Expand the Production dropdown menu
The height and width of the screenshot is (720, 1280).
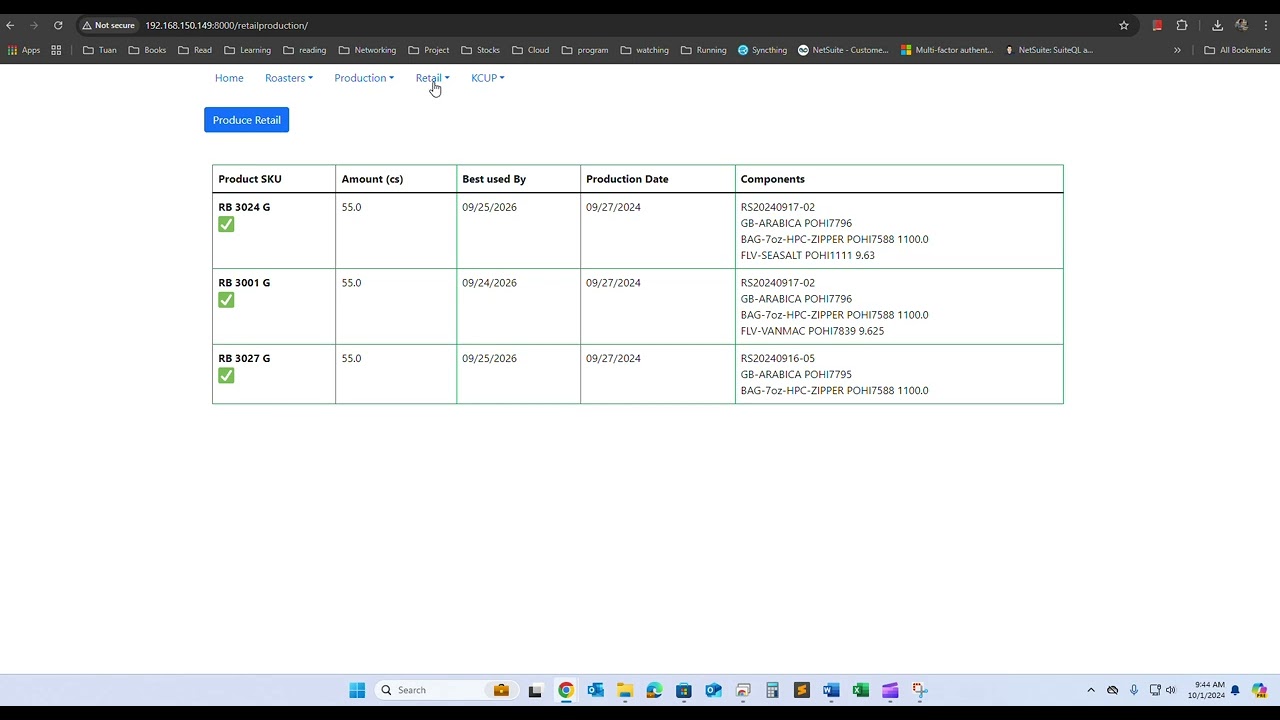coord(364,78)
